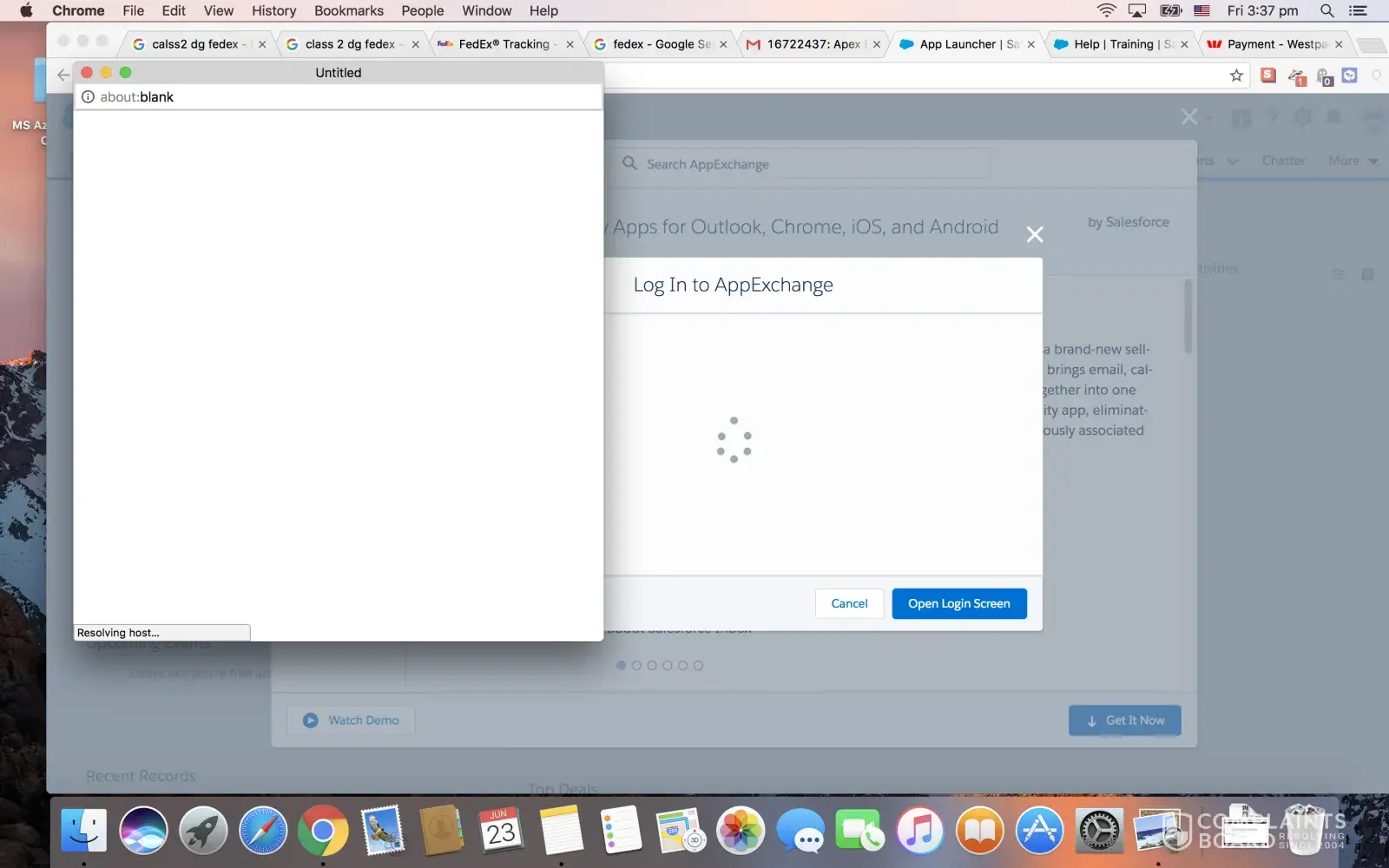
Task: Open the History menu
Action: 273,10
